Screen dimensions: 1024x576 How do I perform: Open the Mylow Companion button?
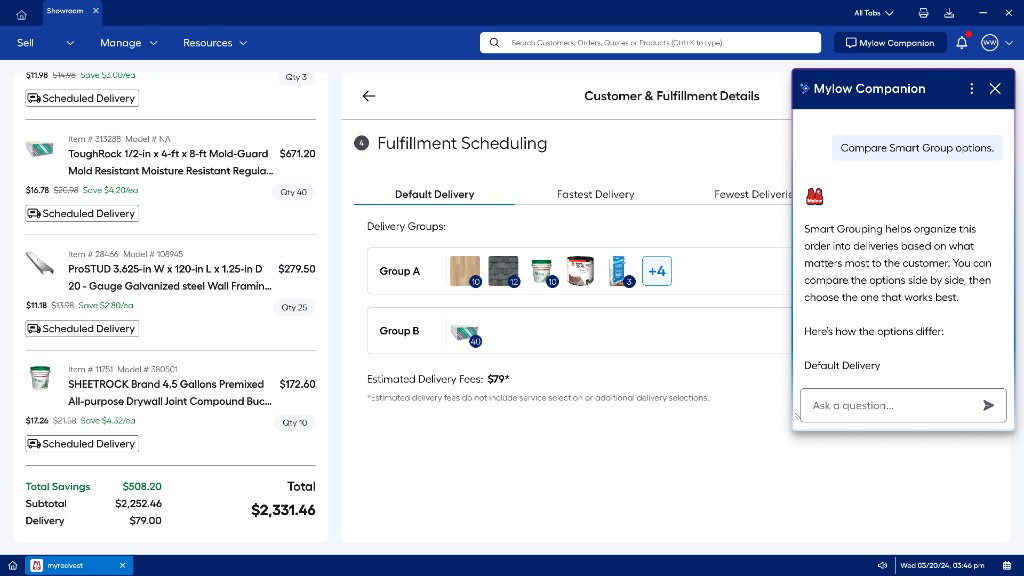(x=890, y=43)
